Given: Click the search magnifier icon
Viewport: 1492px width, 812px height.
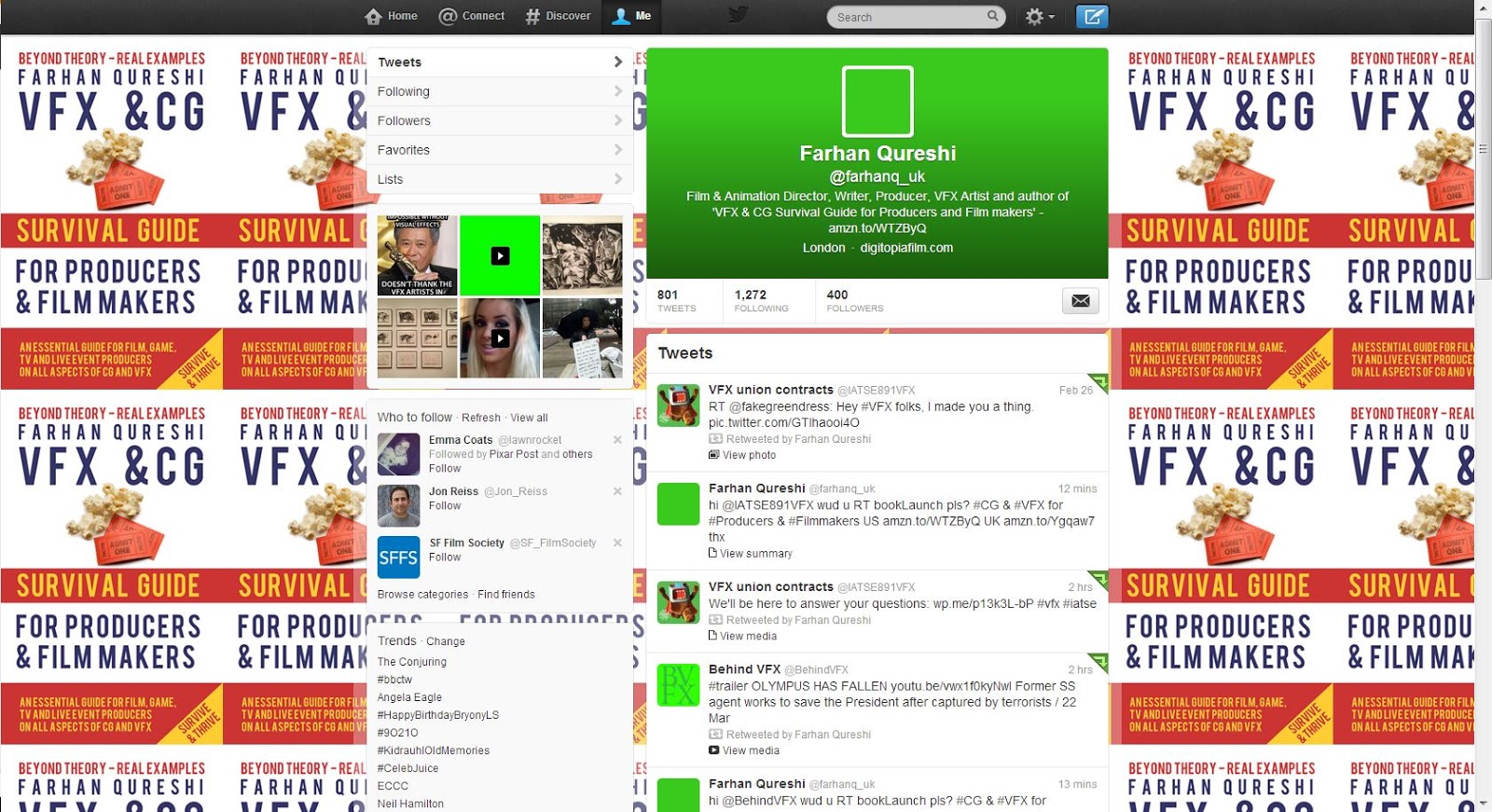Looking at the screenshot, I should (x=993, y=16).
